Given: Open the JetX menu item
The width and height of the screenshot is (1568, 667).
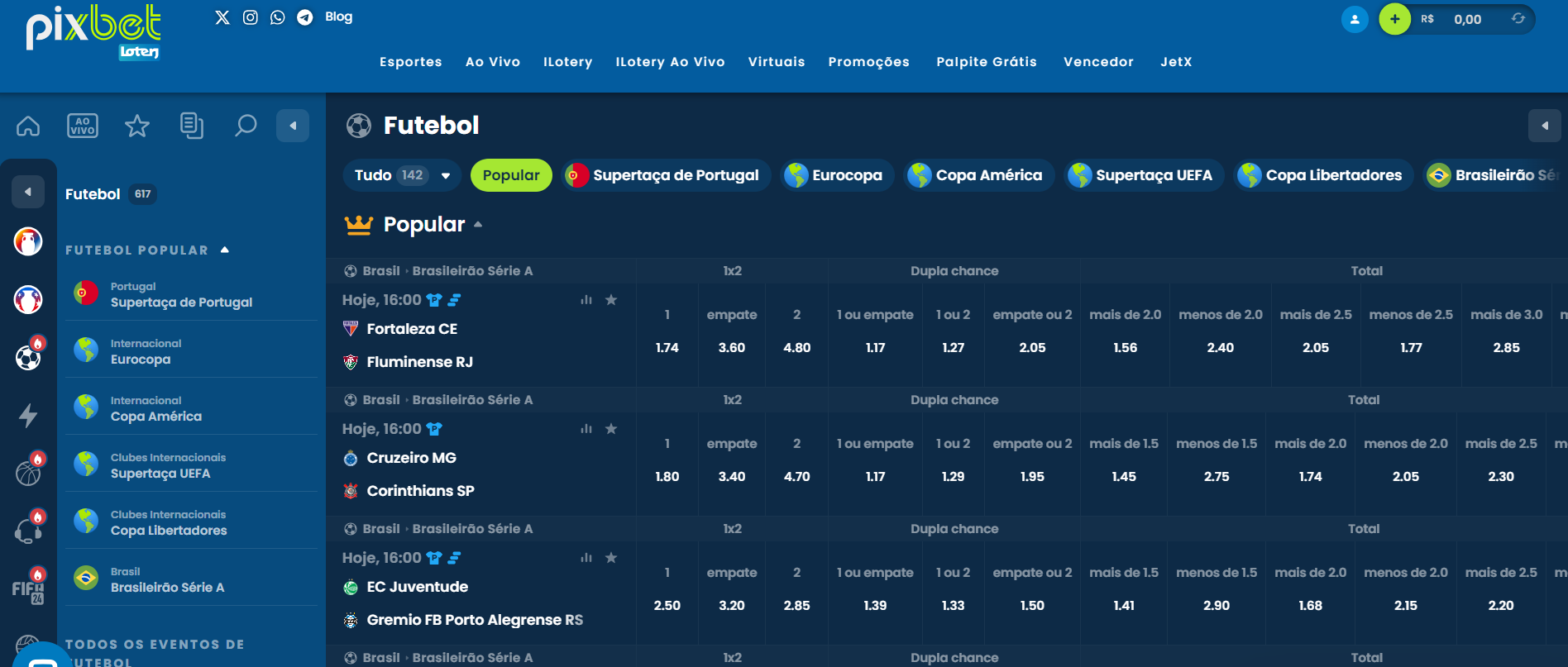Looking at the screenshot, I should pyautogui.click(x=1176, y=62).
